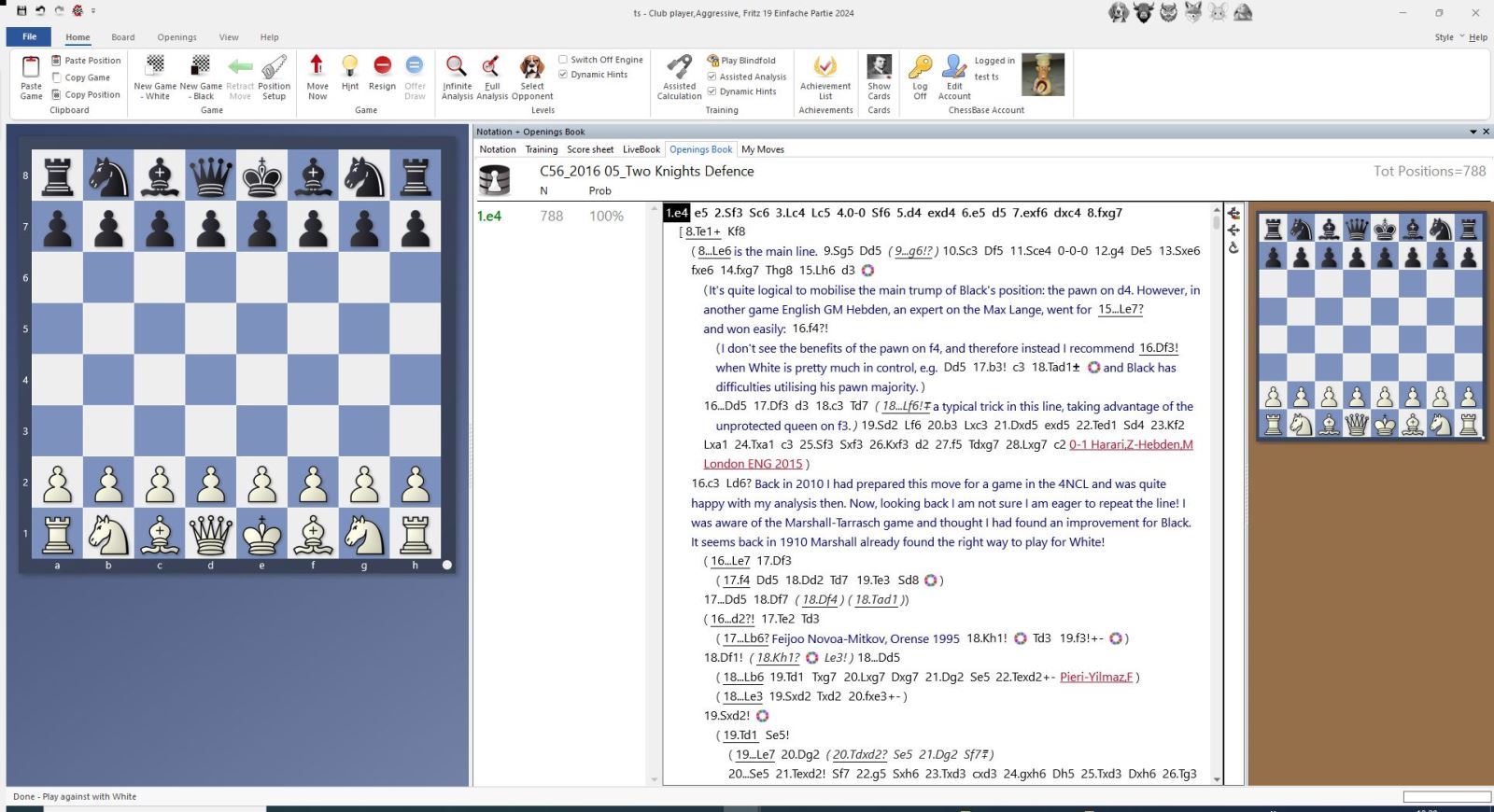Toggle Dynamic Hints checkbox in Training
This screenshot has width=1494, height=812.
pos(712,91)
